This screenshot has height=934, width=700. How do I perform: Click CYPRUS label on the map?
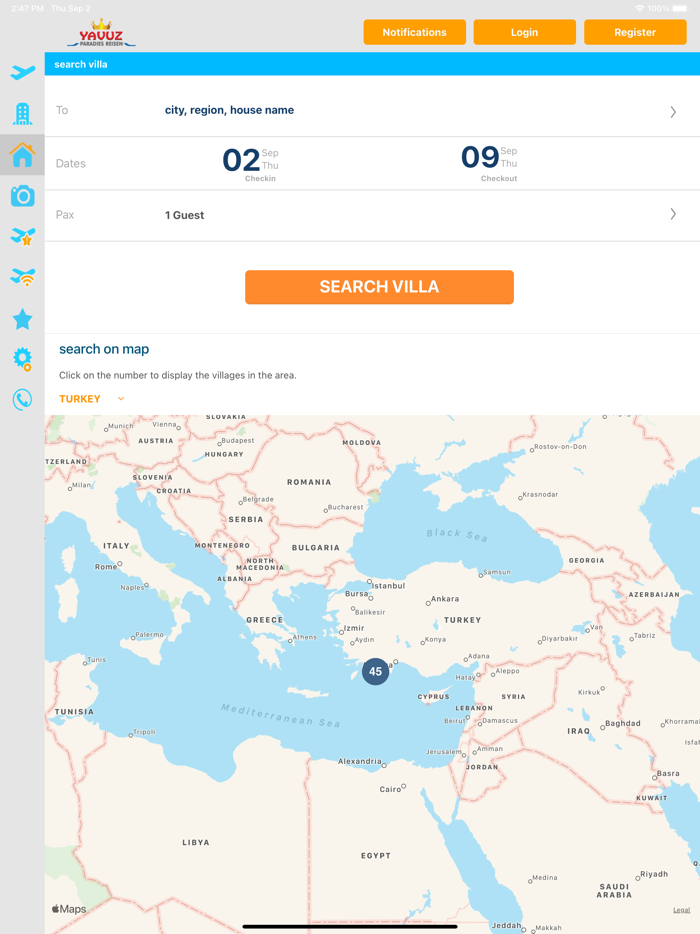click(x=433, y=696)
